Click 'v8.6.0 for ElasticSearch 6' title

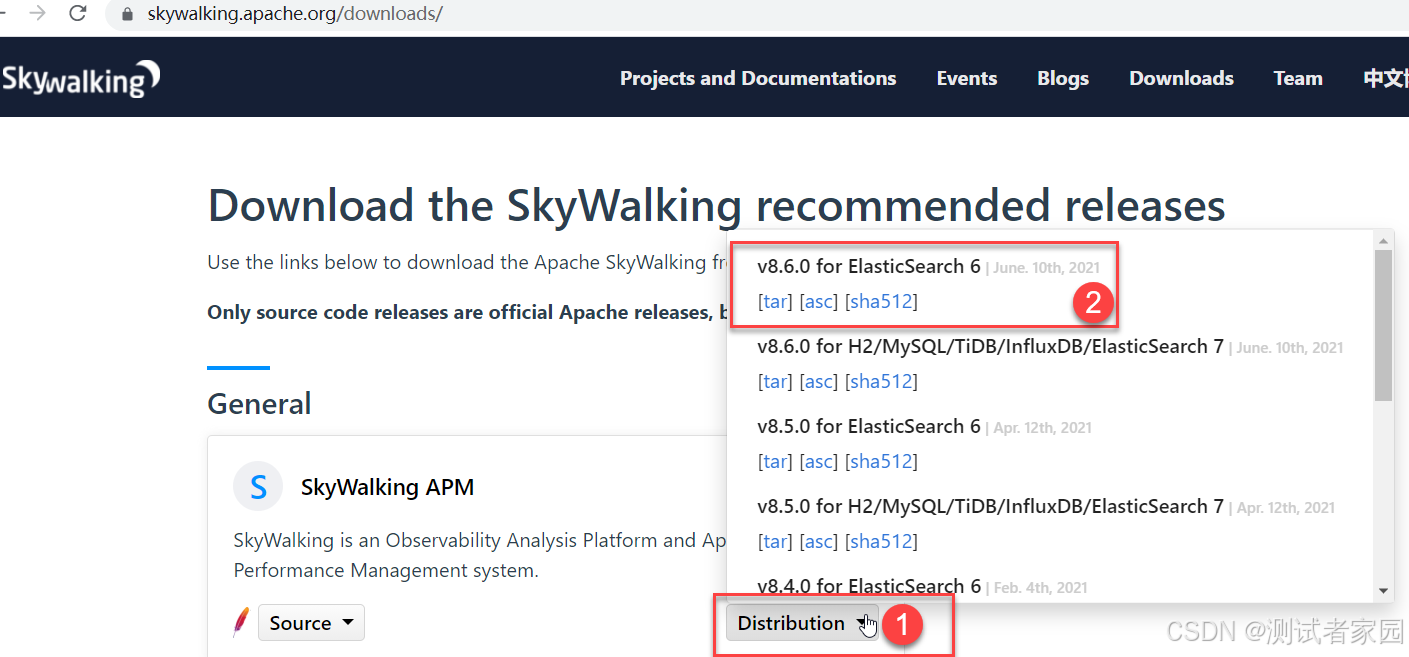[x=869, y=266]
